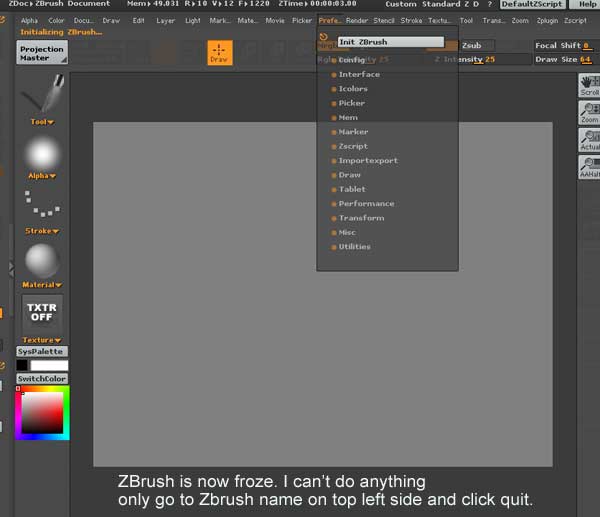The height and width of the screenshot is (517, 600).
Task: Expand the Draw submenu in Preferences
Action: 346,175
